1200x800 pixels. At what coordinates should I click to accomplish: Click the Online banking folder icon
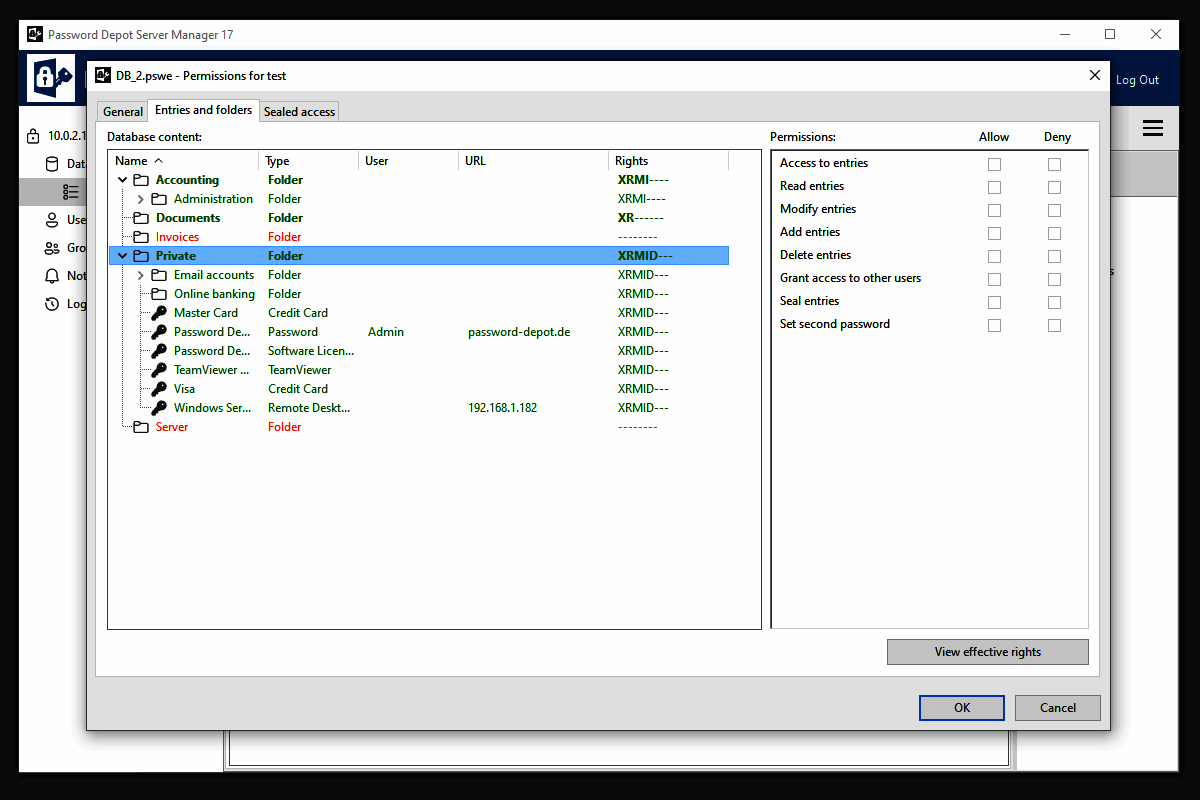[x=159, y=294]
